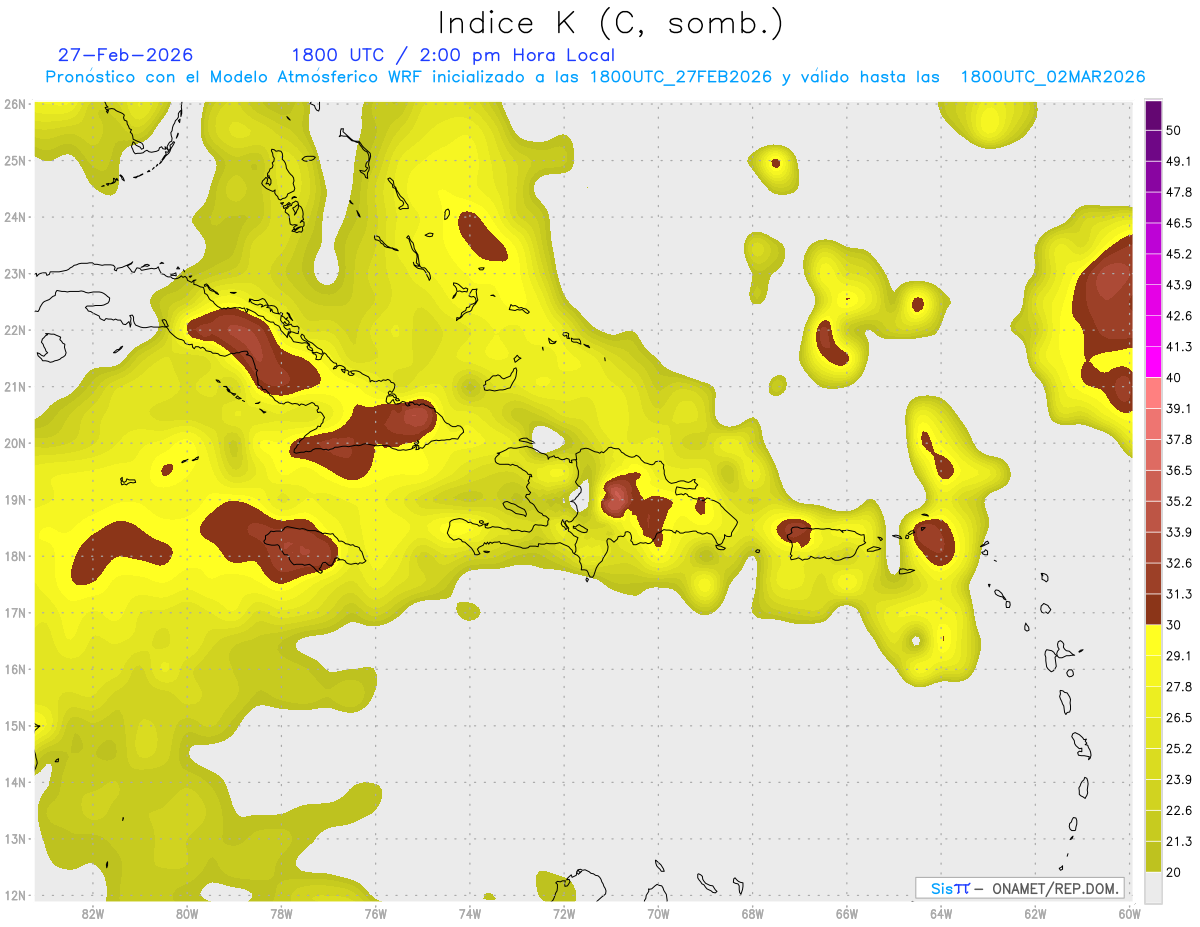Click the color scale value "31.3"

coord(1178,594)
